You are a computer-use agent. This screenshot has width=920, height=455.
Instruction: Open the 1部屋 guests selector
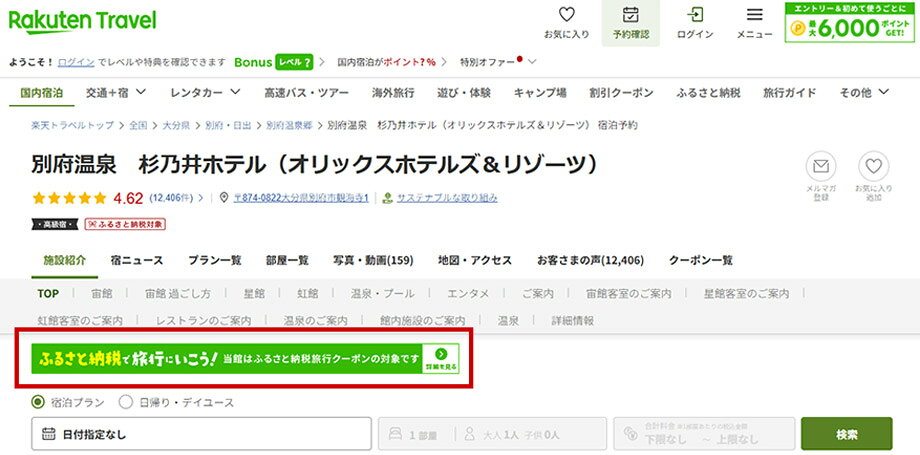(x=492, y=434)
